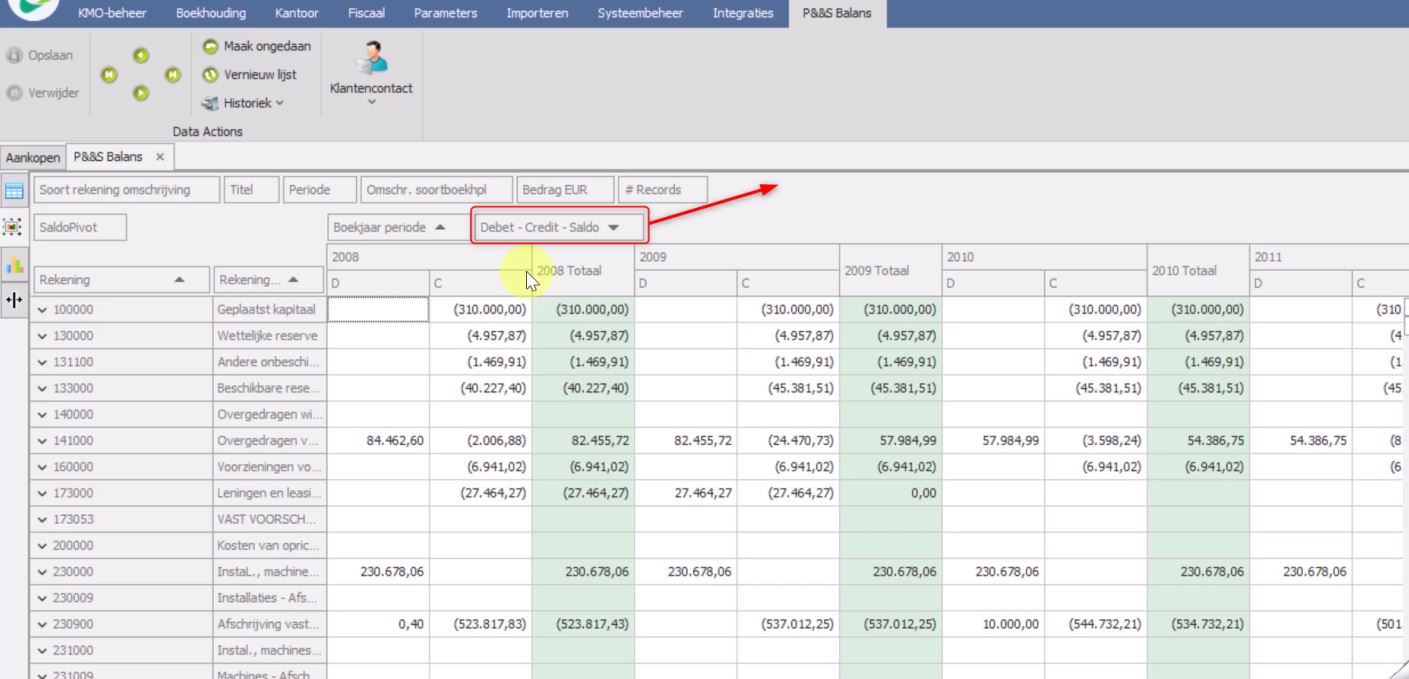Select the grid table view icon
Viewport: 1409px width, 679px height.
point(14,190)
